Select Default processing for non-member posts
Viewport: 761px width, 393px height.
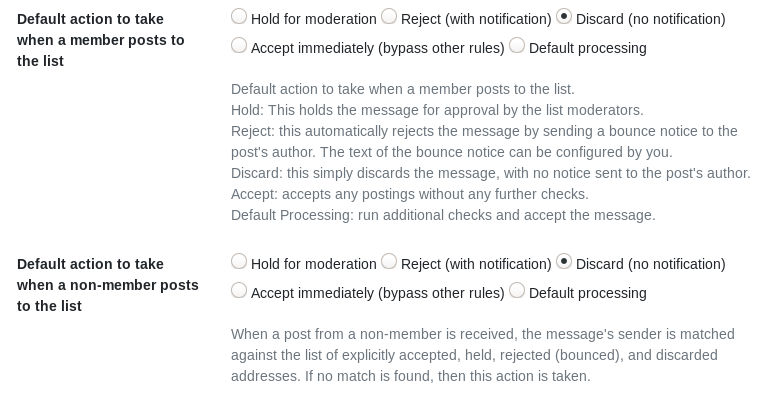(x=517, y=291)
